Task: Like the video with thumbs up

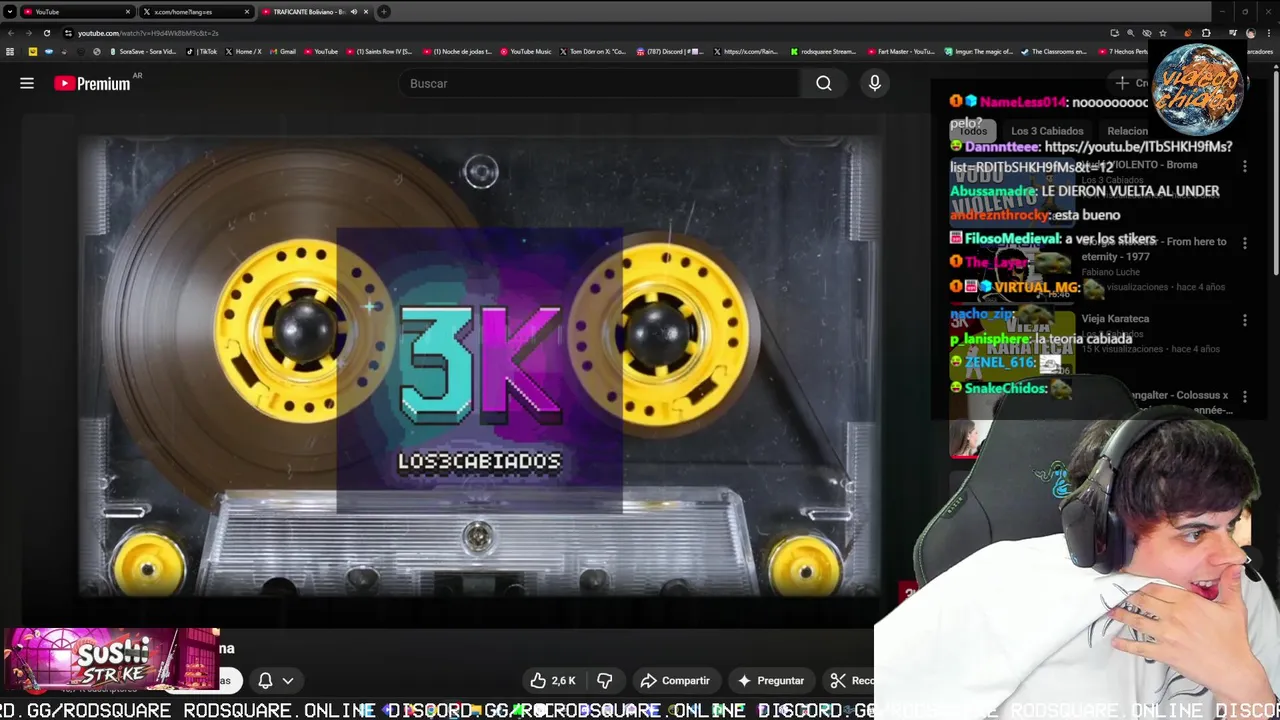Action: [x=553, y=680]
